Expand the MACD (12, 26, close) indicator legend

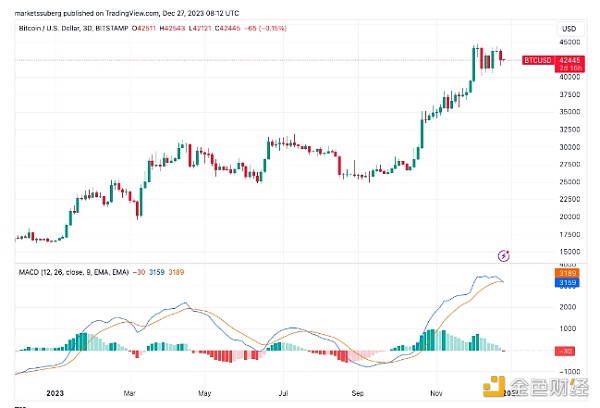point(59,271)
